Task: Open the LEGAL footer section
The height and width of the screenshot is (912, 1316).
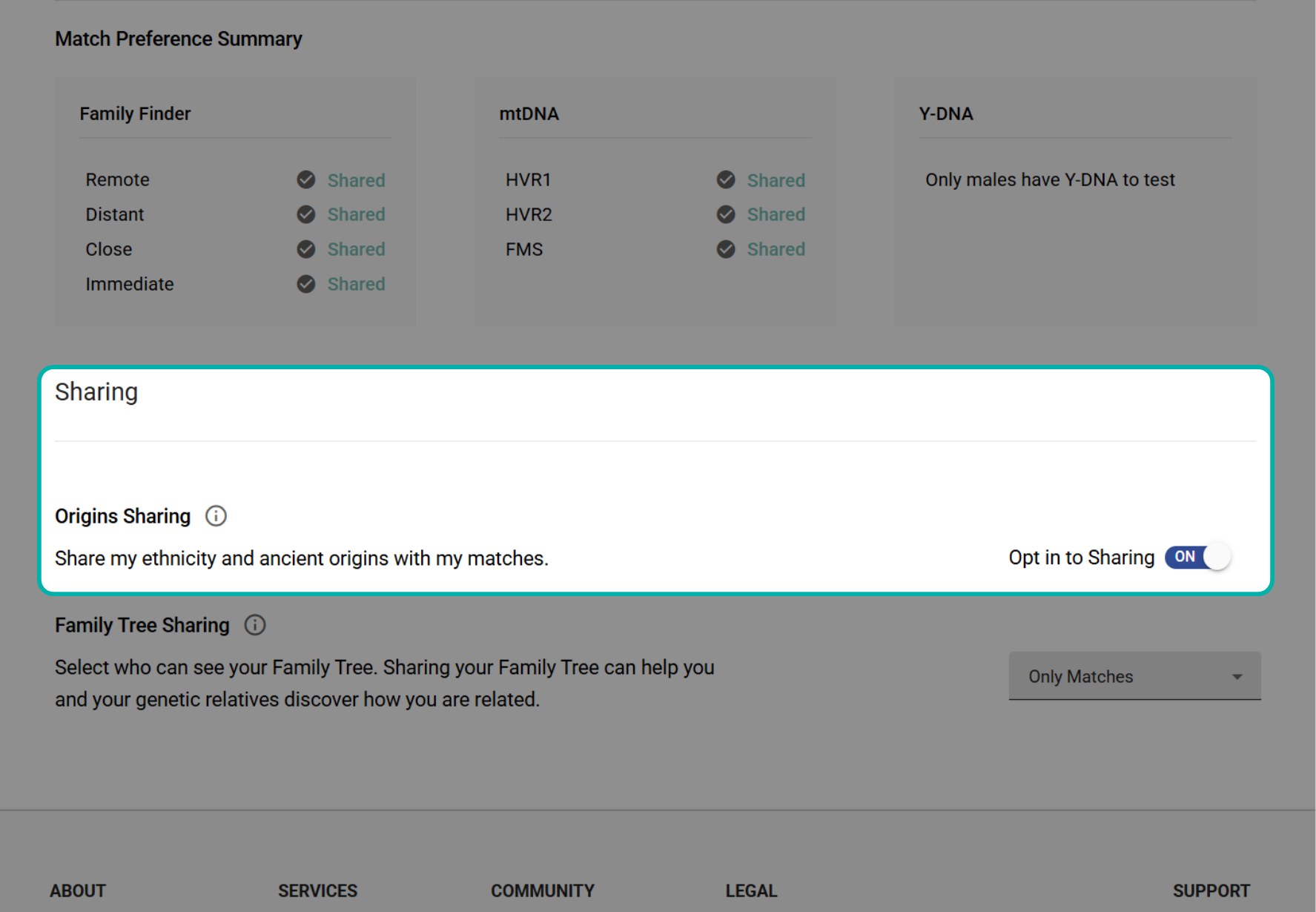Action: 751,890
